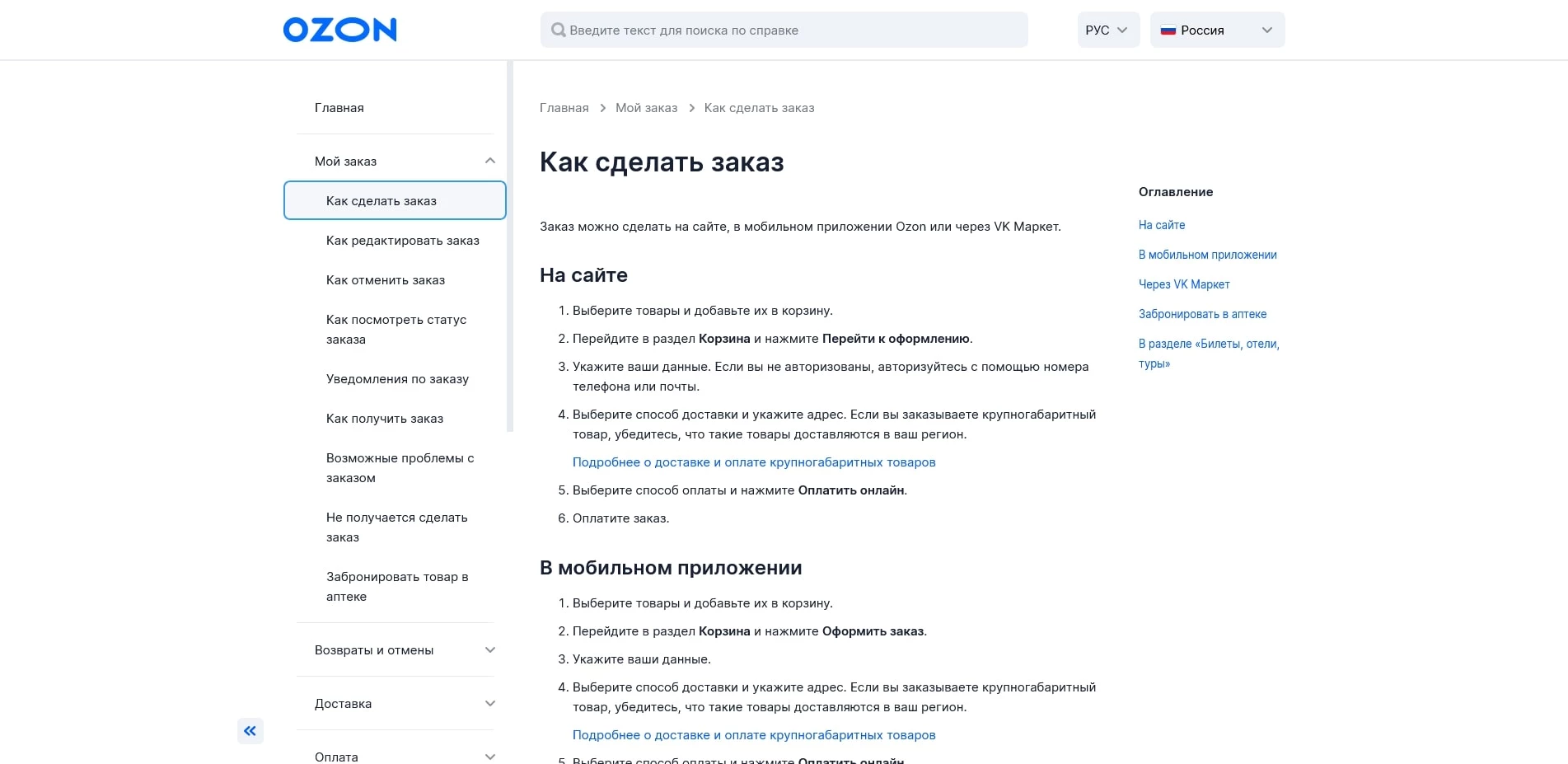Image resolution: width=1568 pixels, height=764 pixels.
Task: Open link about delivery of large items
Action: coord(753,462)
